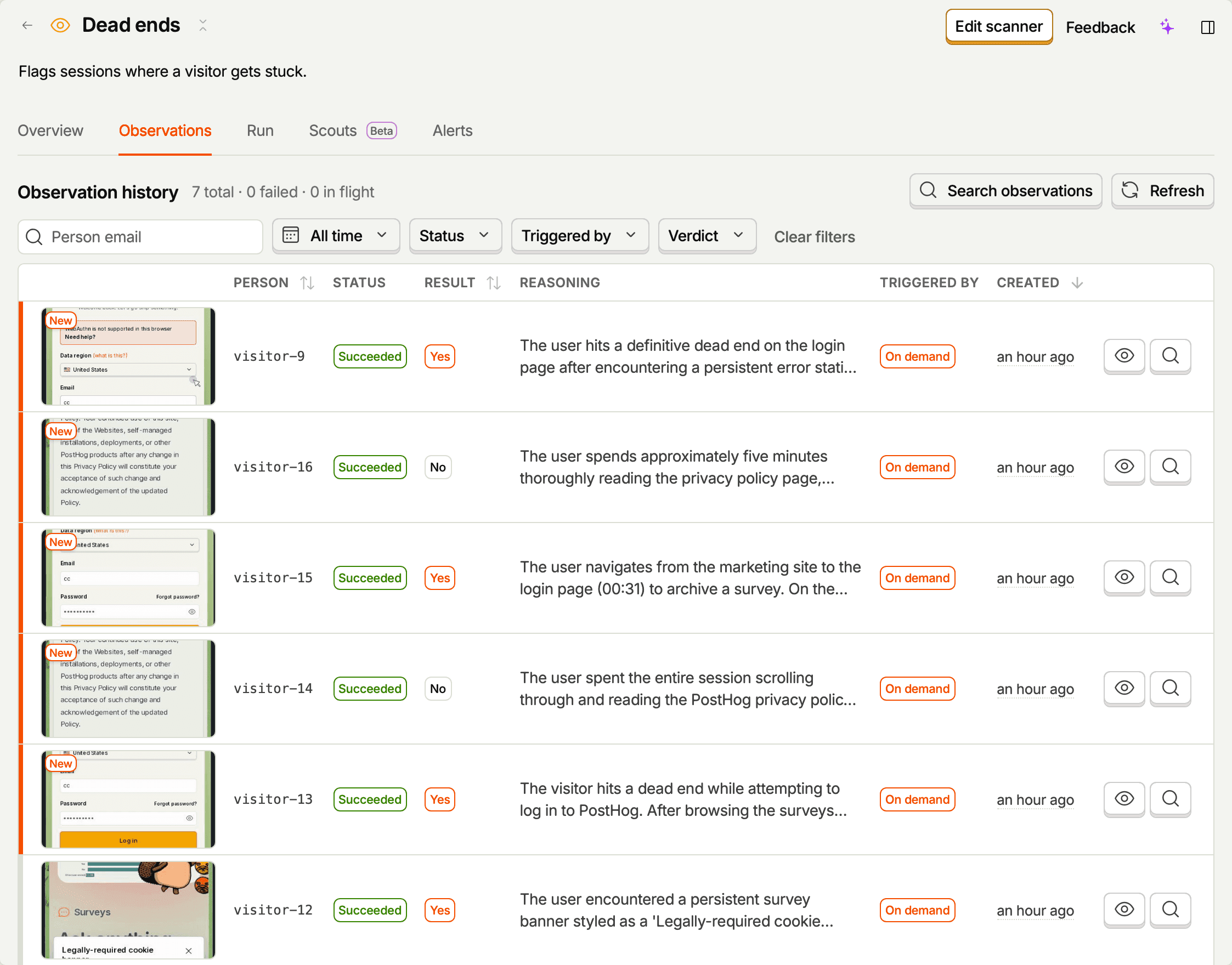Expand the Dead ends title switcher chevrons

pyautogui.click(x=203, y=25)
